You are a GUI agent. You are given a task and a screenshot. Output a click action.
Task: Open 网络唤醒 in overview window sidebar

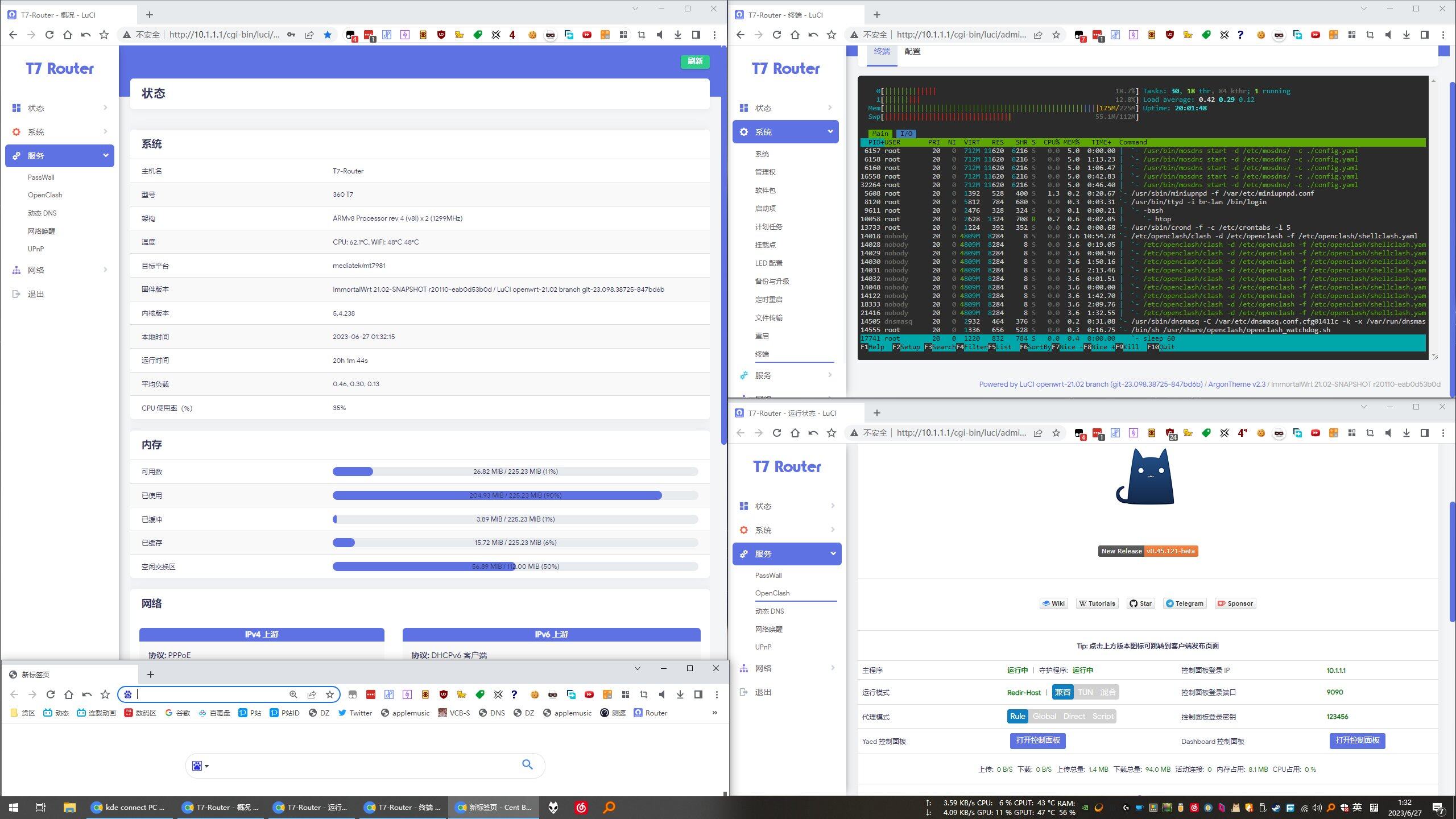(42, 231)
